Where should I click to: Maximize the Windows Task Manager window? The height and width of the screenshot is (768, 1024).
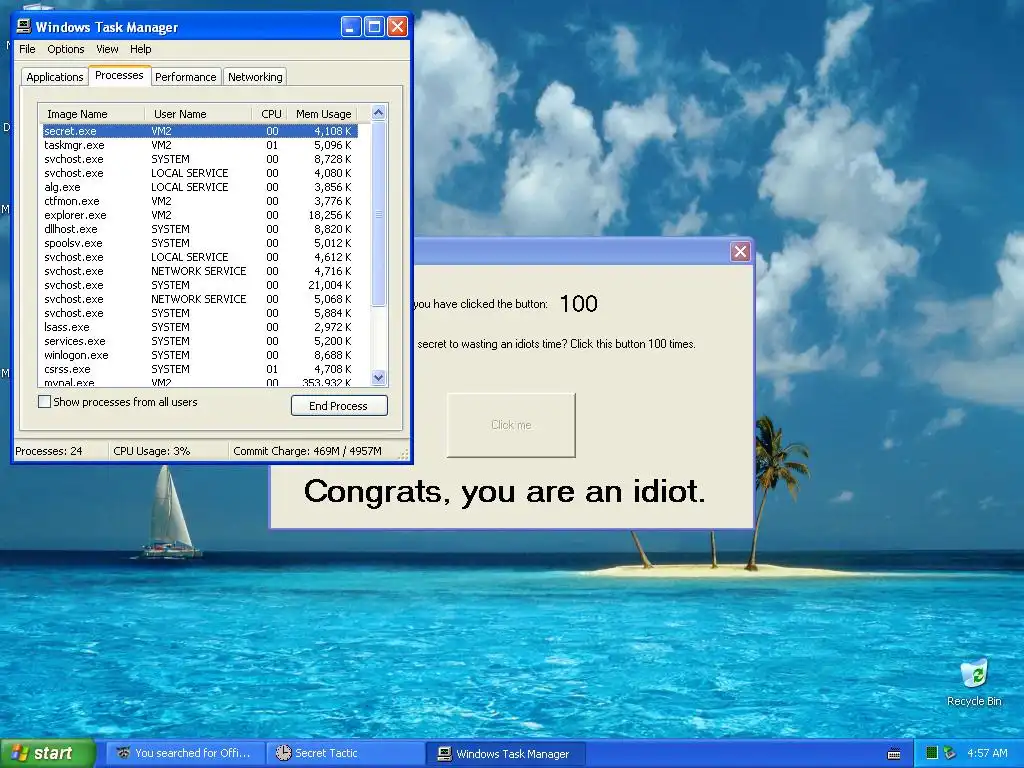point(374,27)
